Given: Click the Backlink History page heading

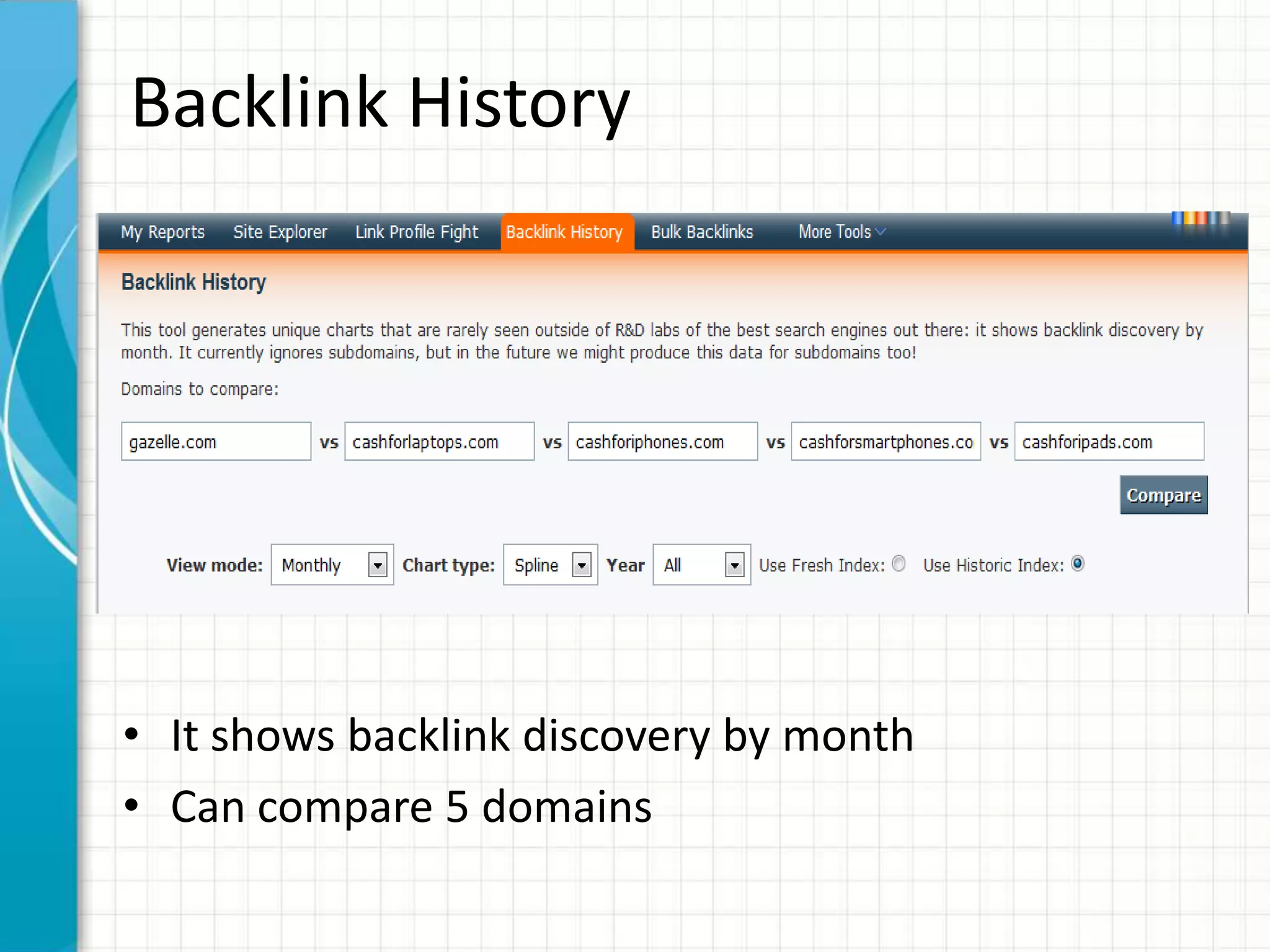Looking at the screenshot, I should point(193,282).
